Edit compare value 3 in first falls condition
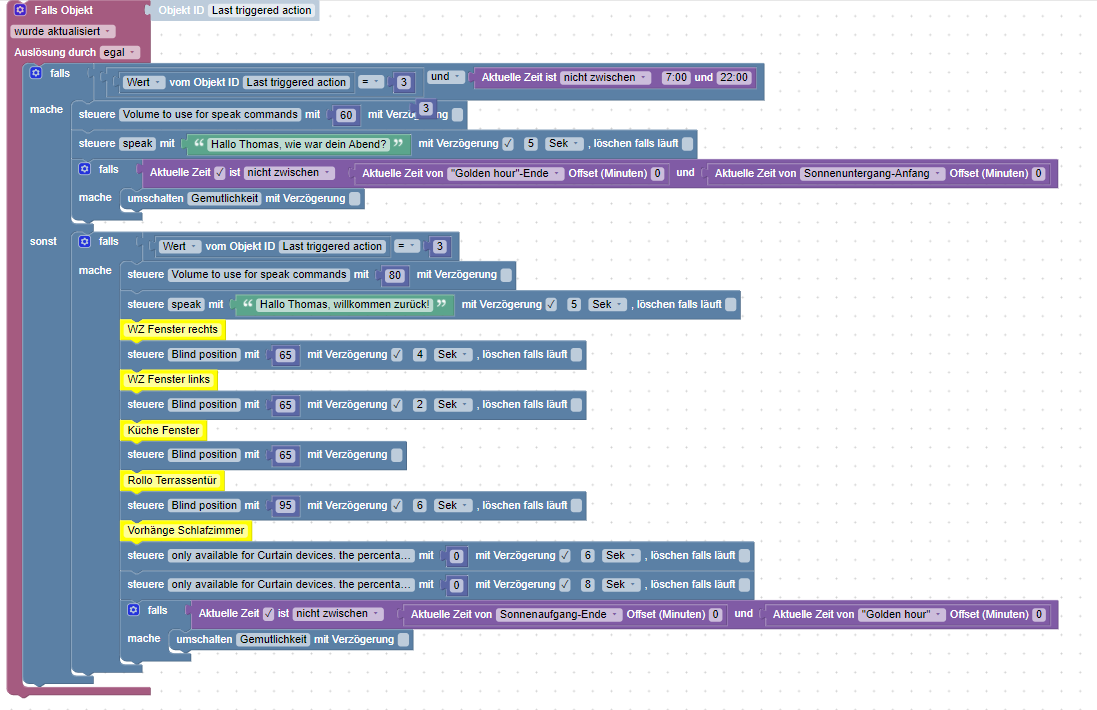The image size is (1097, 710). coord(404,83)
